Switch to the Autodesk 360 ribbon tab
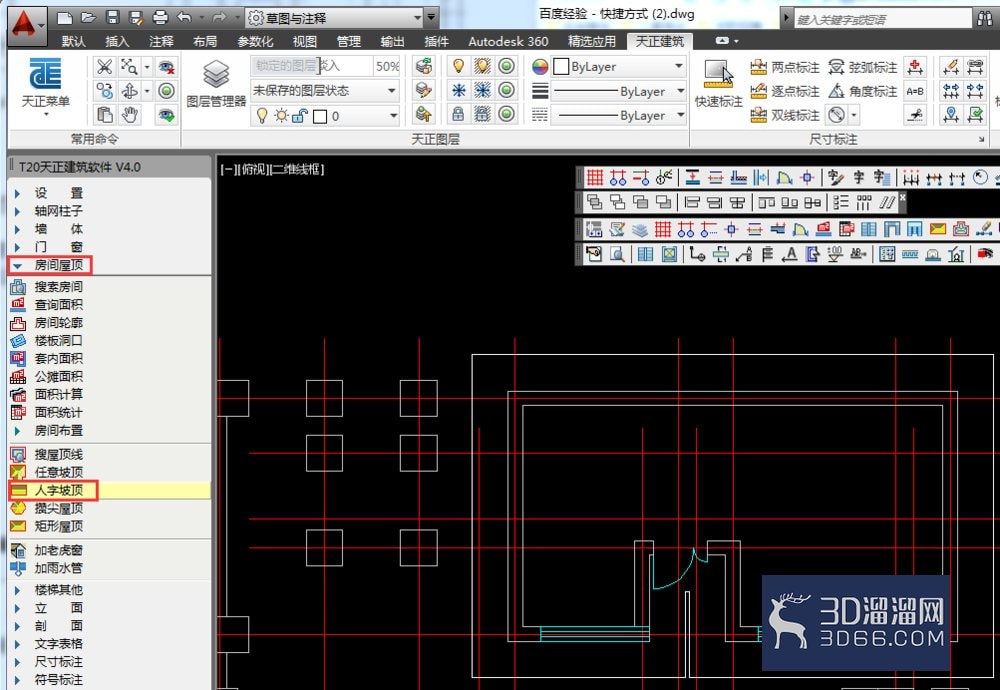1000x690 pixels. pyautogui.click(x=508, y=41)
